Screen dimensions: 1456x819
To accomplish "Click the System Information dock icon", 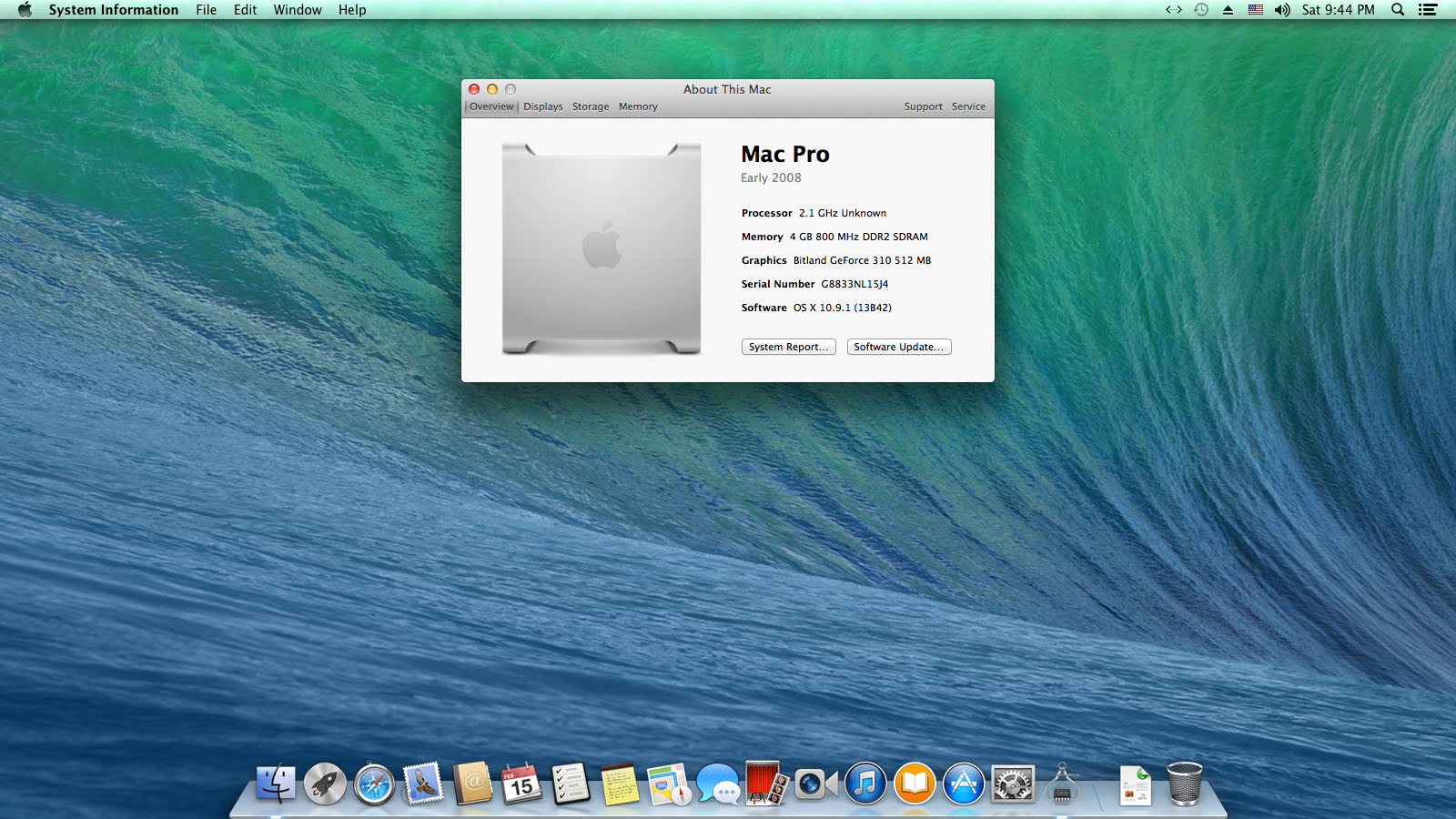I will (x=1062, y=784).
